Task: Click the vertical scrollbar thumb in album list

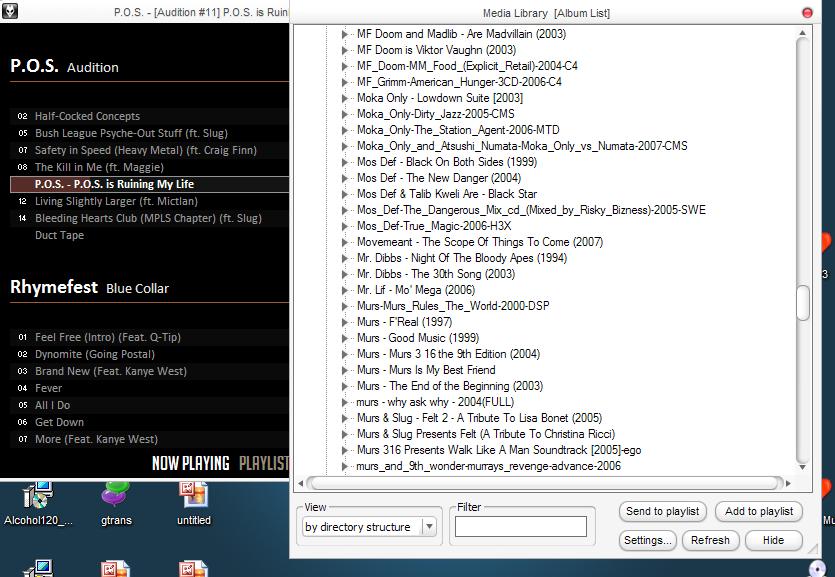Action: (x=803, y=303)
